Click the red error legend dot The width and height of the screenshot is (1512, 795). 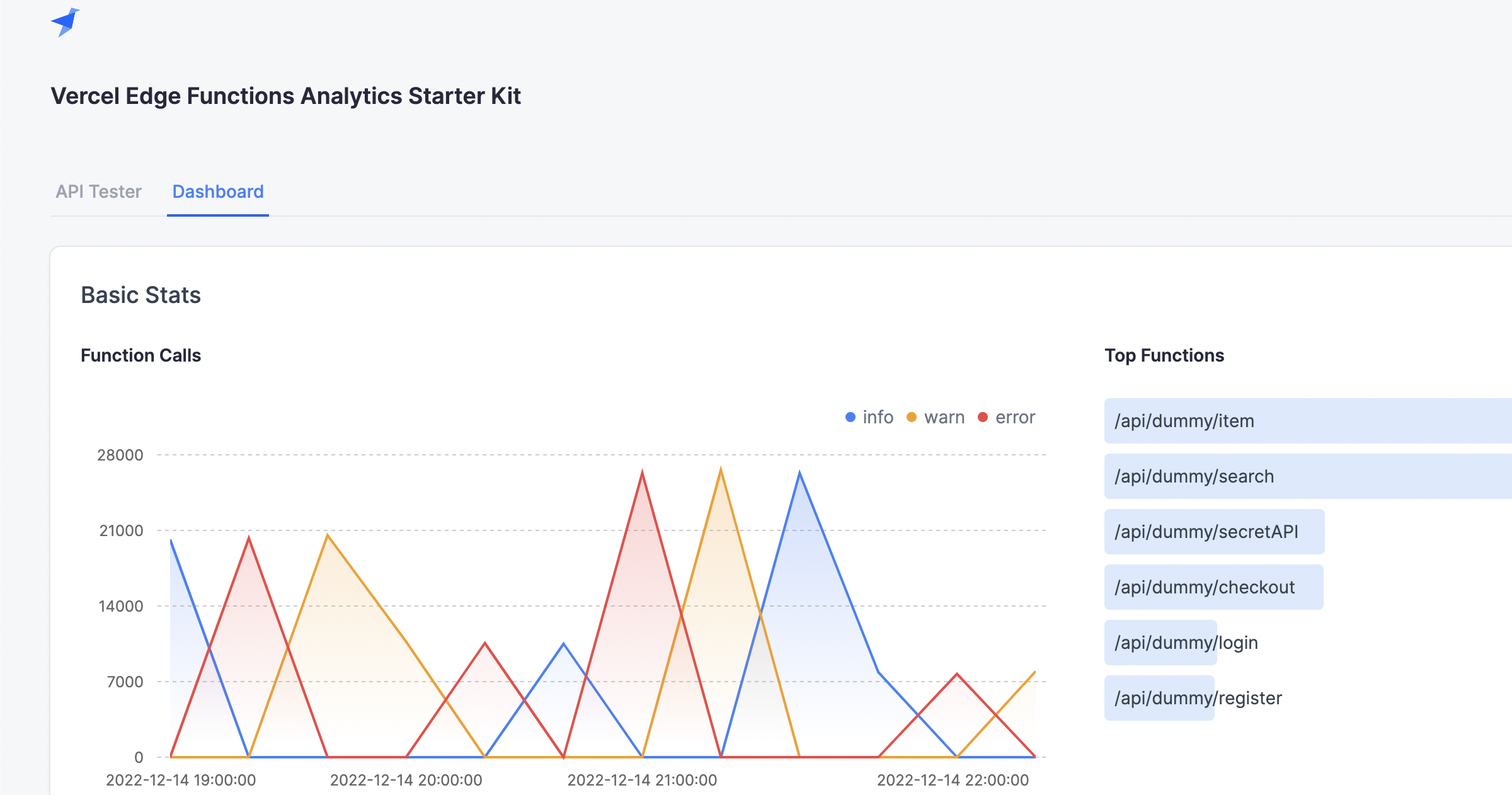point(983,417)
